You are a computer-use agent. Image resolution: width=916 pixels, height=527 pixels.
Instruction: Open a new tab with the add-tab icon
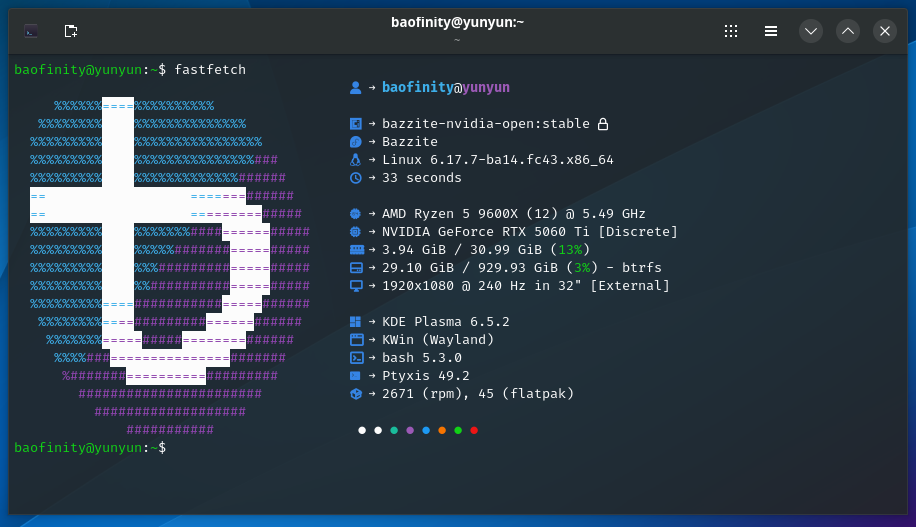pos(71,31)
